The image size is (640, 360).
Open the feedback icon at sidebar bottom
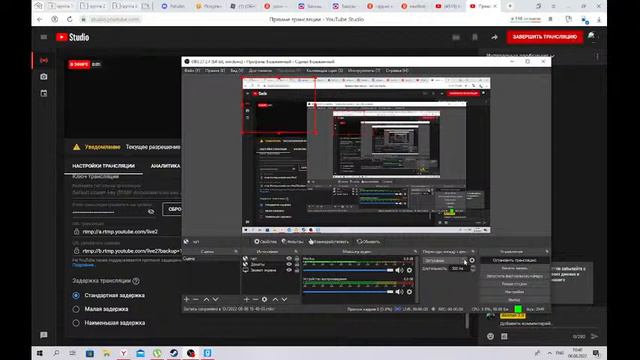coord(44,335)
